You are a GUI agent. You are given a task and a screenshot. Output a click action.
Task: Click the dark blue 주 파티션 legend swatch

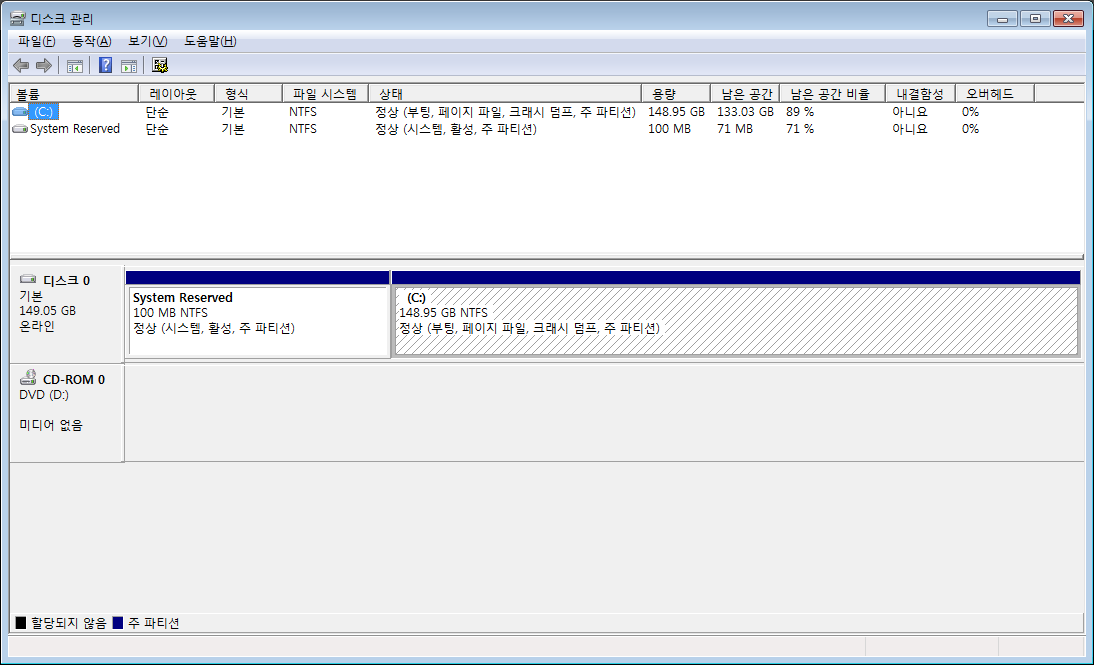pyautogui.click(x=118, y=623)
